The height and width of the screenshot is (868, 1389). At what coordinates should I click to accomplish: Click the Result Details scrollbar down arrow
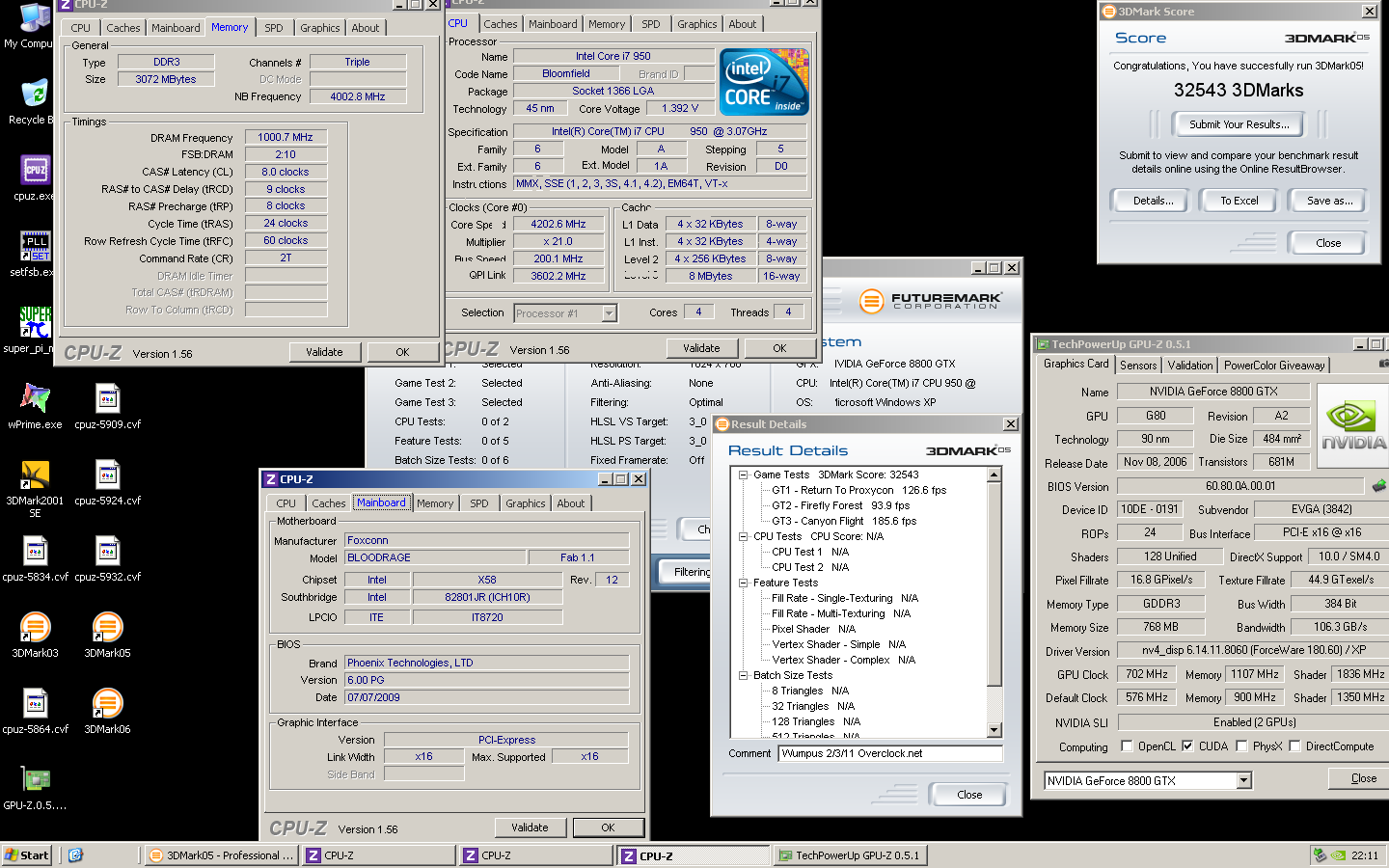pos(994,730)
